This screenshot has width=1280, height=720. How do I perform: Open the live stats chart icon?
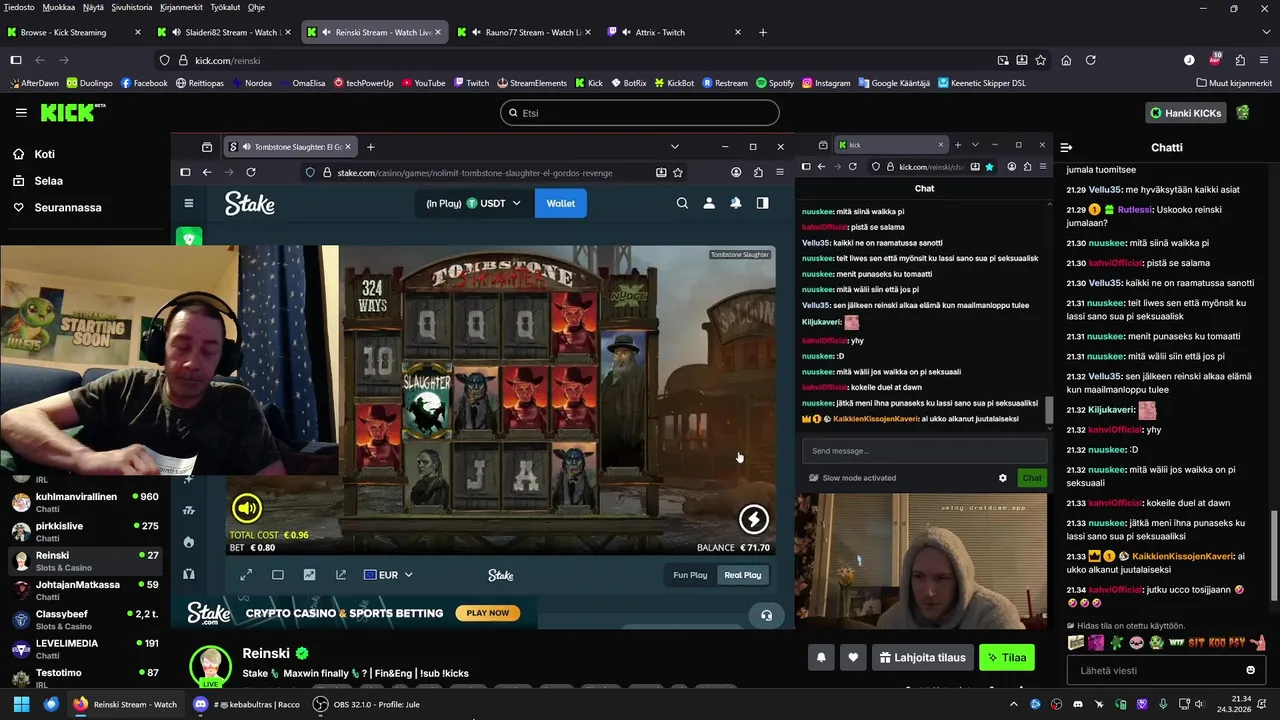(309, 575)
